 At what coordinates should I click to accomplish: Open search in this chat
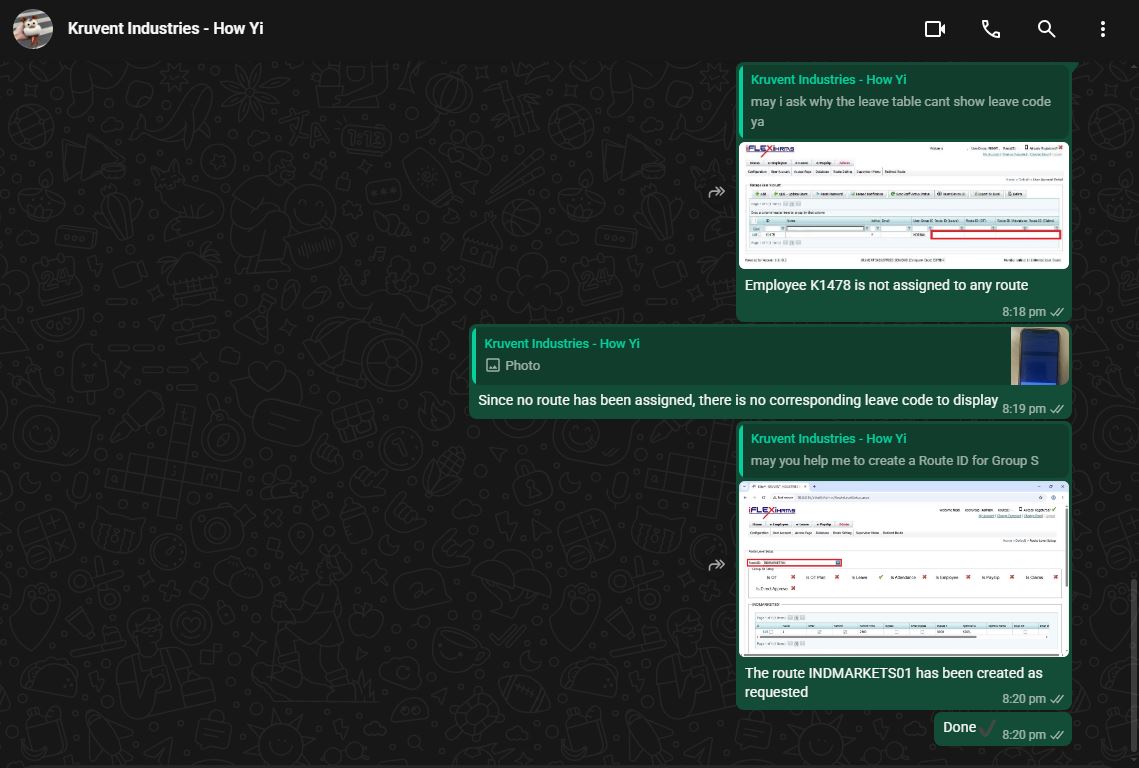1047,29
